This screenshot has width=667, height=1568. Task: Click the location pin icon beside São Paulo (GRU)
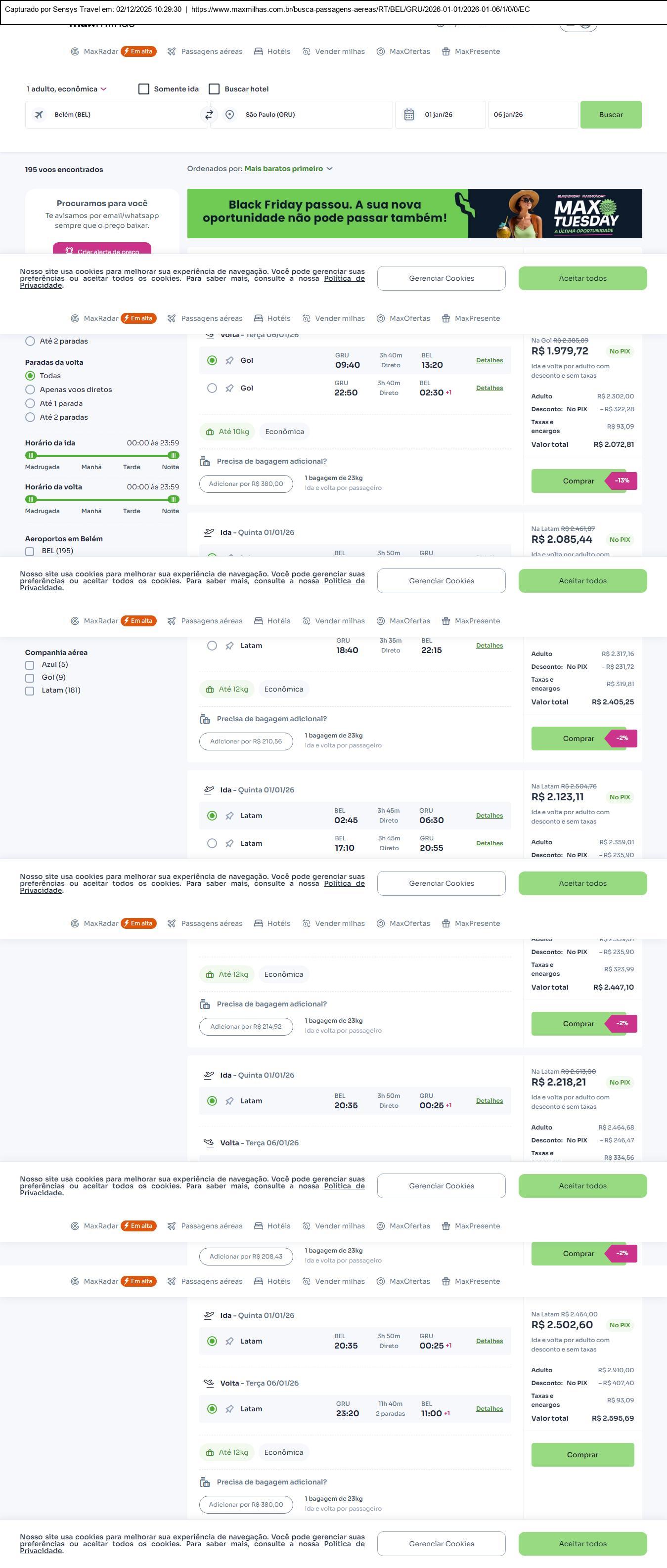point(229,114)
